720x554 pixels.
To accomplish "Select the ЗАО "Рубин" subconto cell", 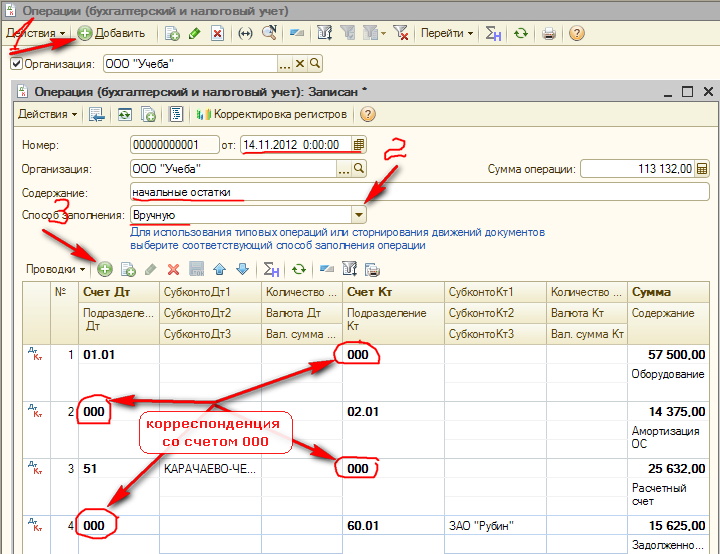I will click(495, 526).
